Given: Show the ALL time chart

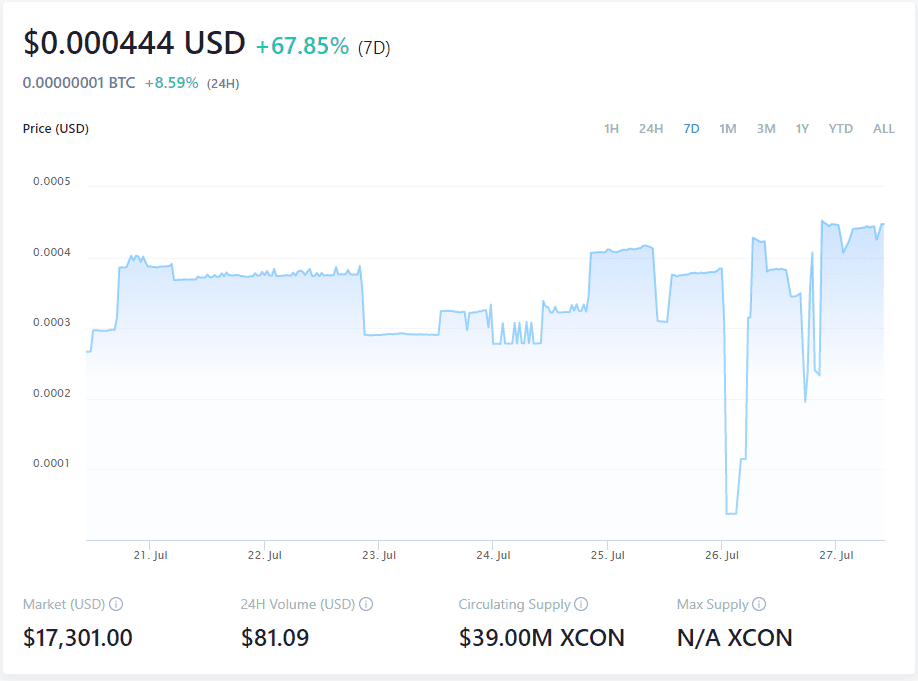Looking at the screenshot, I should point(883,128).
